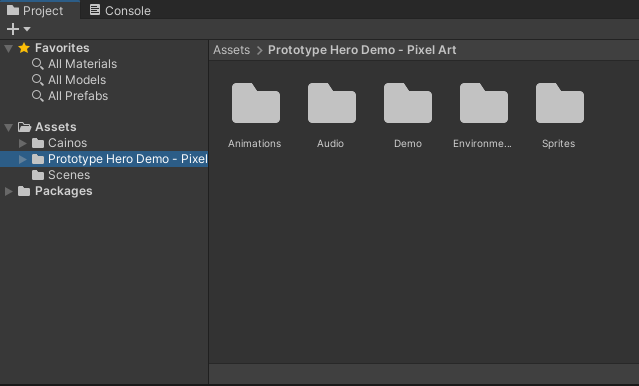639x386 pixels.
Task: Click Prototype Hero Demo - Pixel Art breadcrumb
Action: pos(362,50)
